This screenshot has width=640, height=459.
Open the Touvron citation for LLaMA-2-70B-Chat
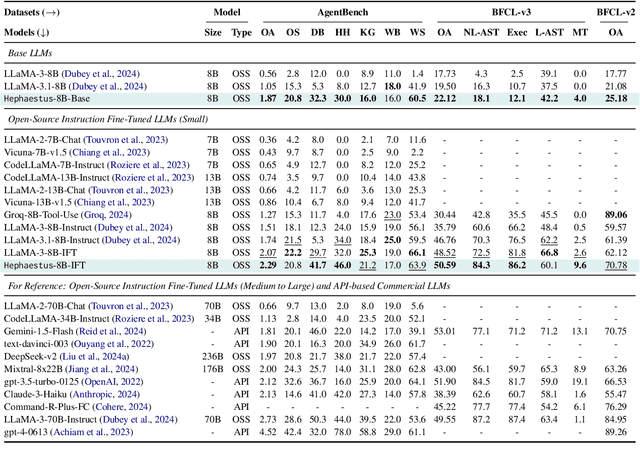[x=131, y=306]
